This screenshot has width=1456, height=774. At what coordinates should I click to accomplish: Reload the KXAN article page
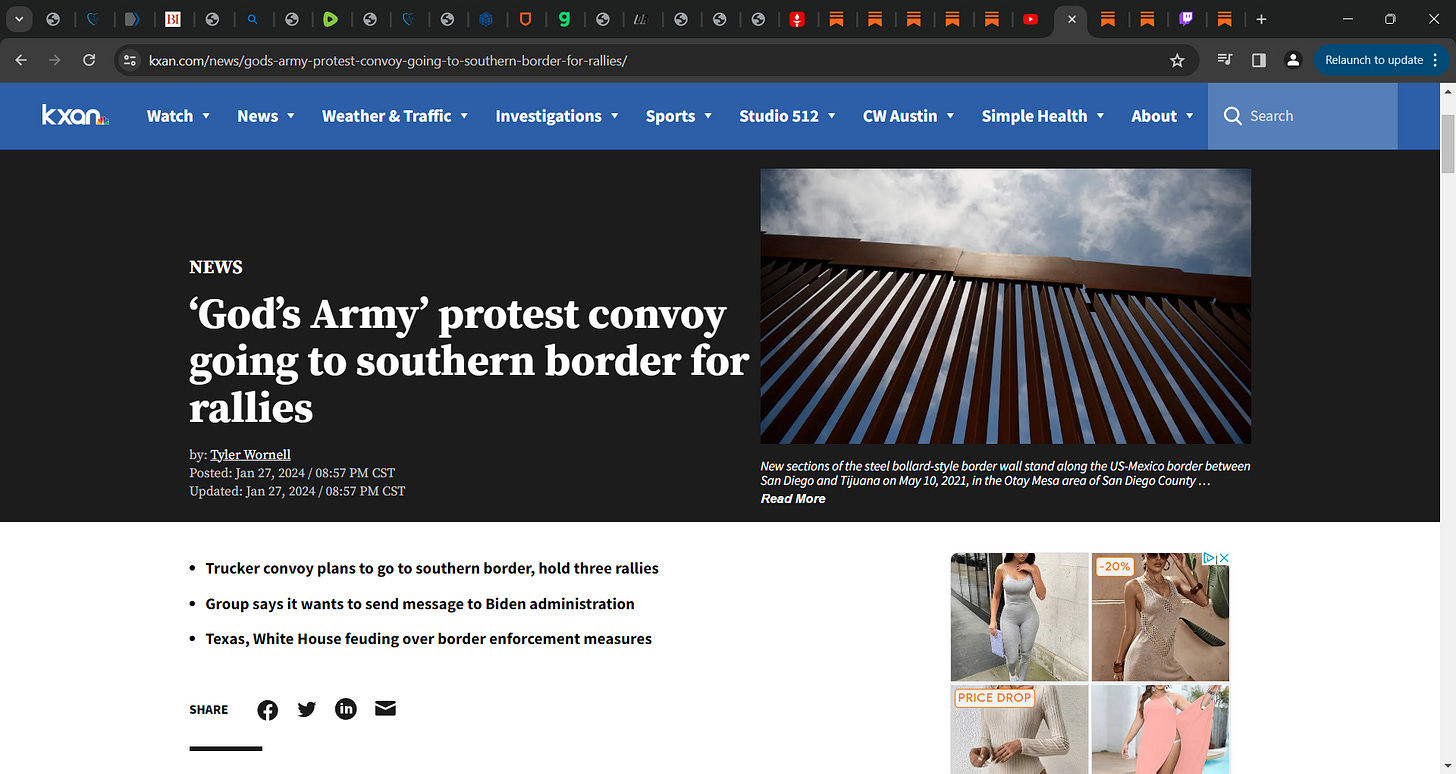[89, 60]
